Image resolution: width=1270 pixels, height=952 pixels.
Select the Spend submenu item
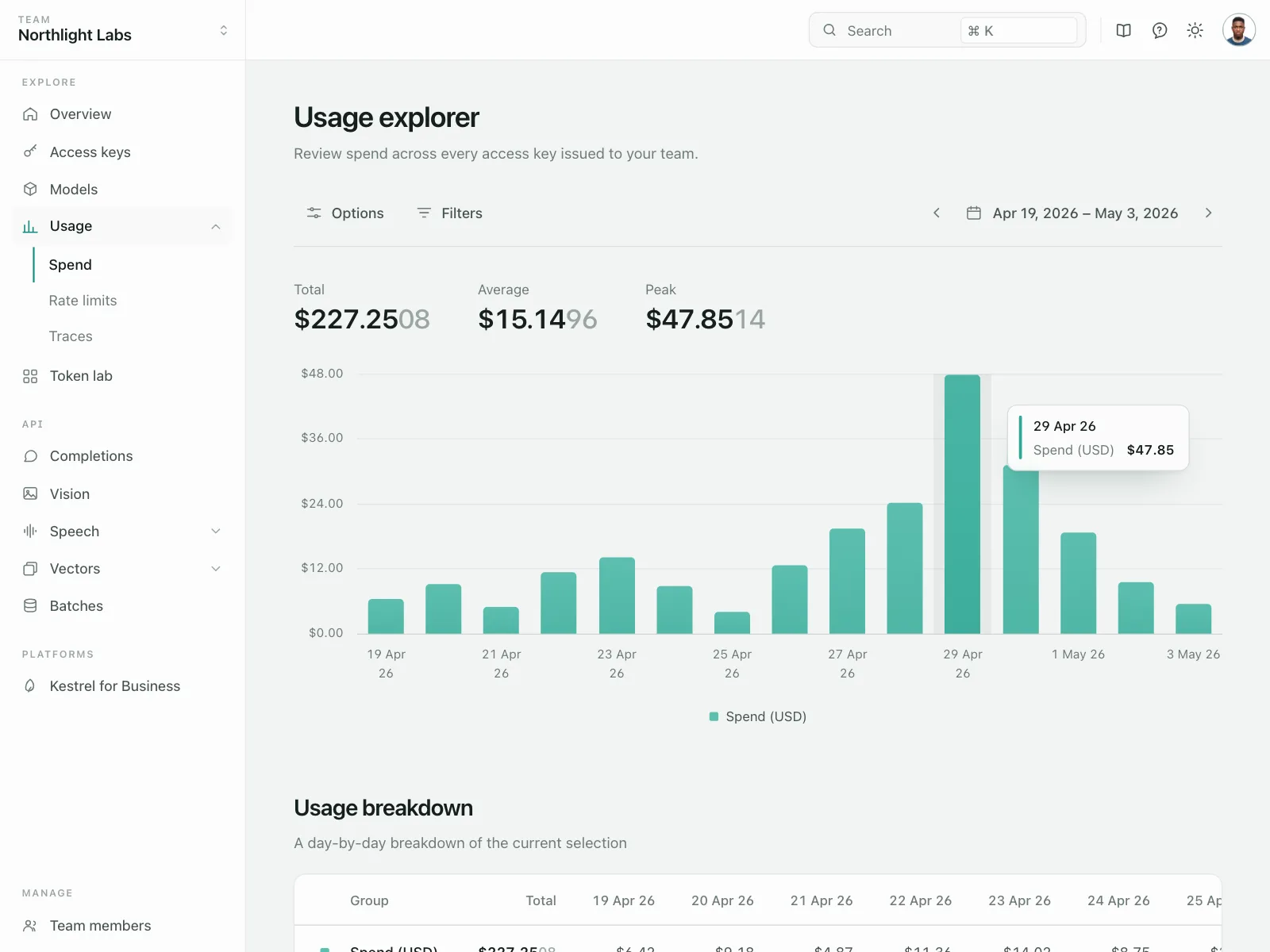[70, 265]
